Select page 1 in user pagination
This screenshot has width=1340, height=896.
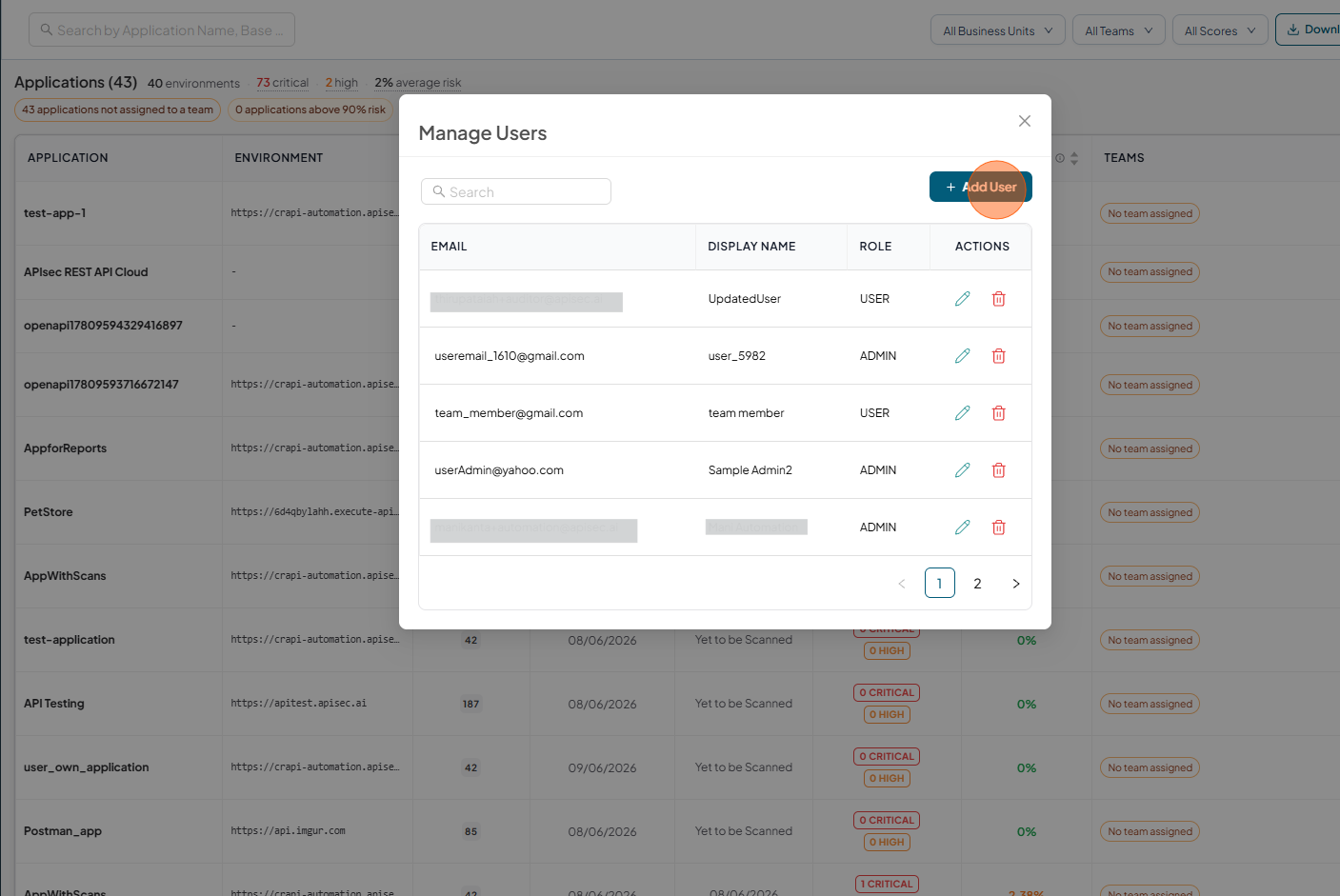(x=940, y=583)
